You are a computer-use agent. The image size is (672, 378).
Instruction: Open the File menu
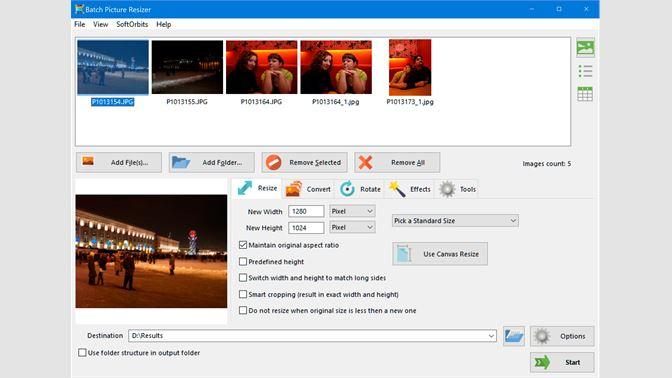point(80,24)
